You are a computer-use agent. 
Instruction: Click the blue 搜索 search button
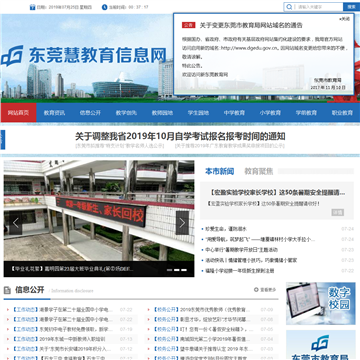tap(351, 7)
